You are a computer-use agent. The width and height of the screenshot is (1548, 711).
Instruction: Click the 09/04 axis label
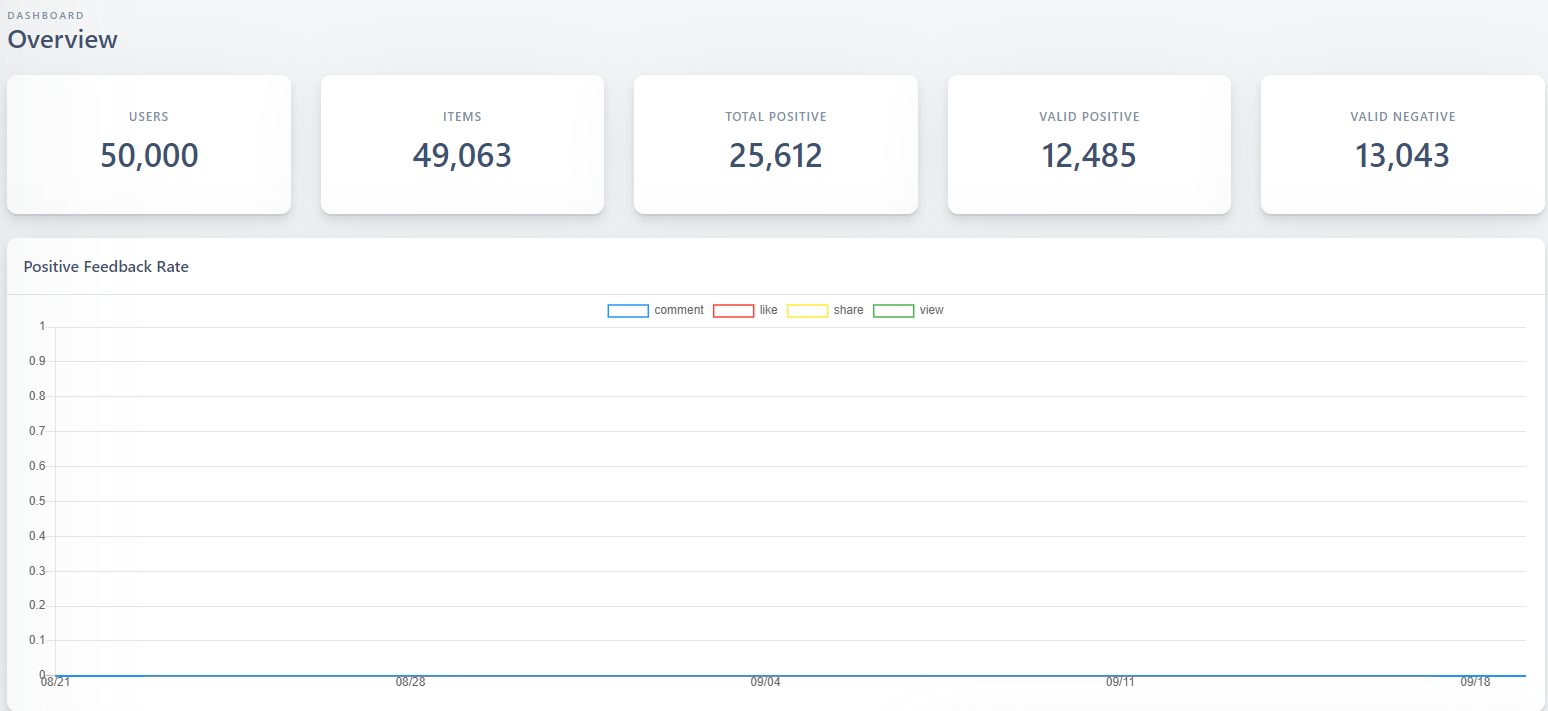click(766, 682)
